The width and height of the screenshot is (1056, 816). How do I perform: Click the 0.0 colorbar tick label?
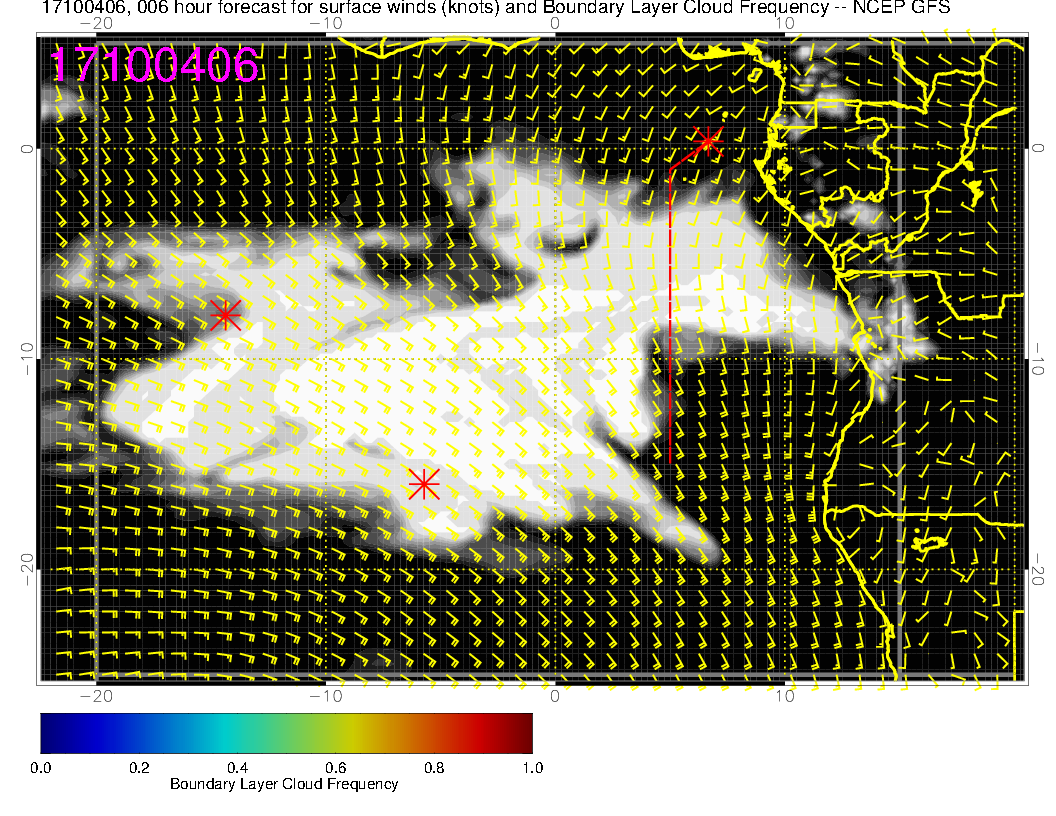coord(40,768)
